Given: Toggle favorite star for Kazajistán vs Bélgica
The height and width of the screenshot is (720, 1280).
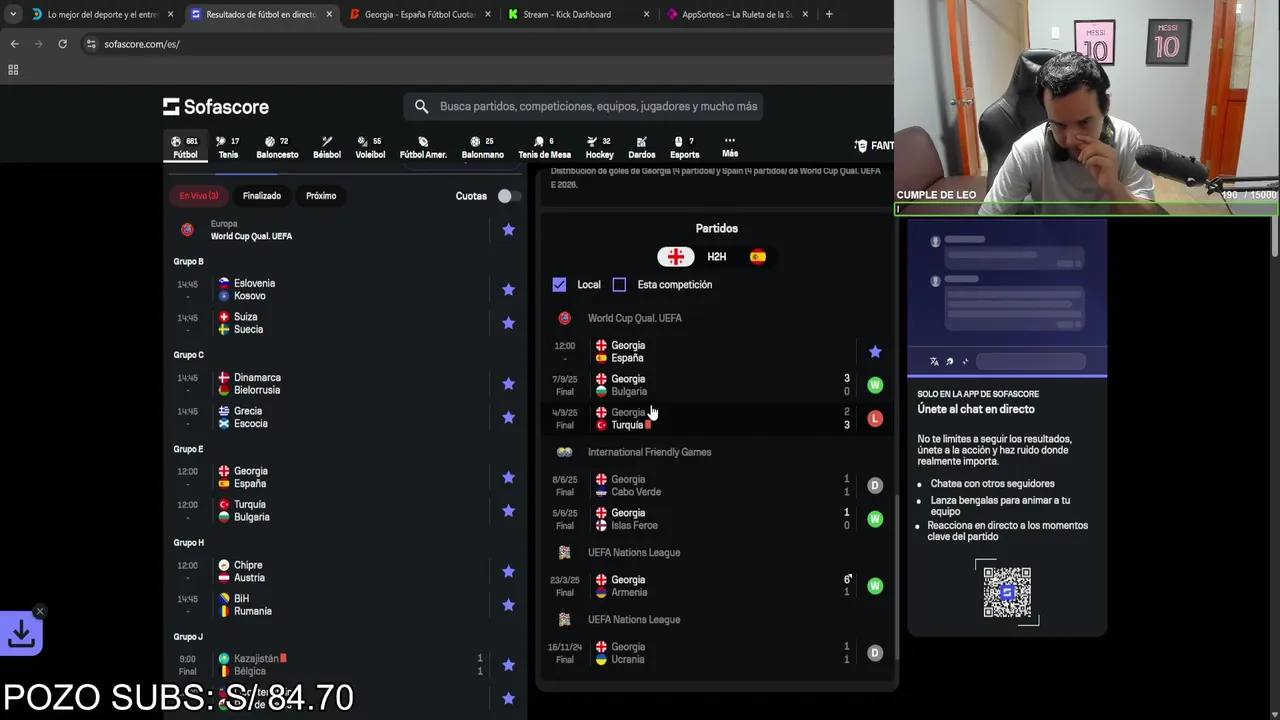Looking at the screenshot, I should [508, 665].
